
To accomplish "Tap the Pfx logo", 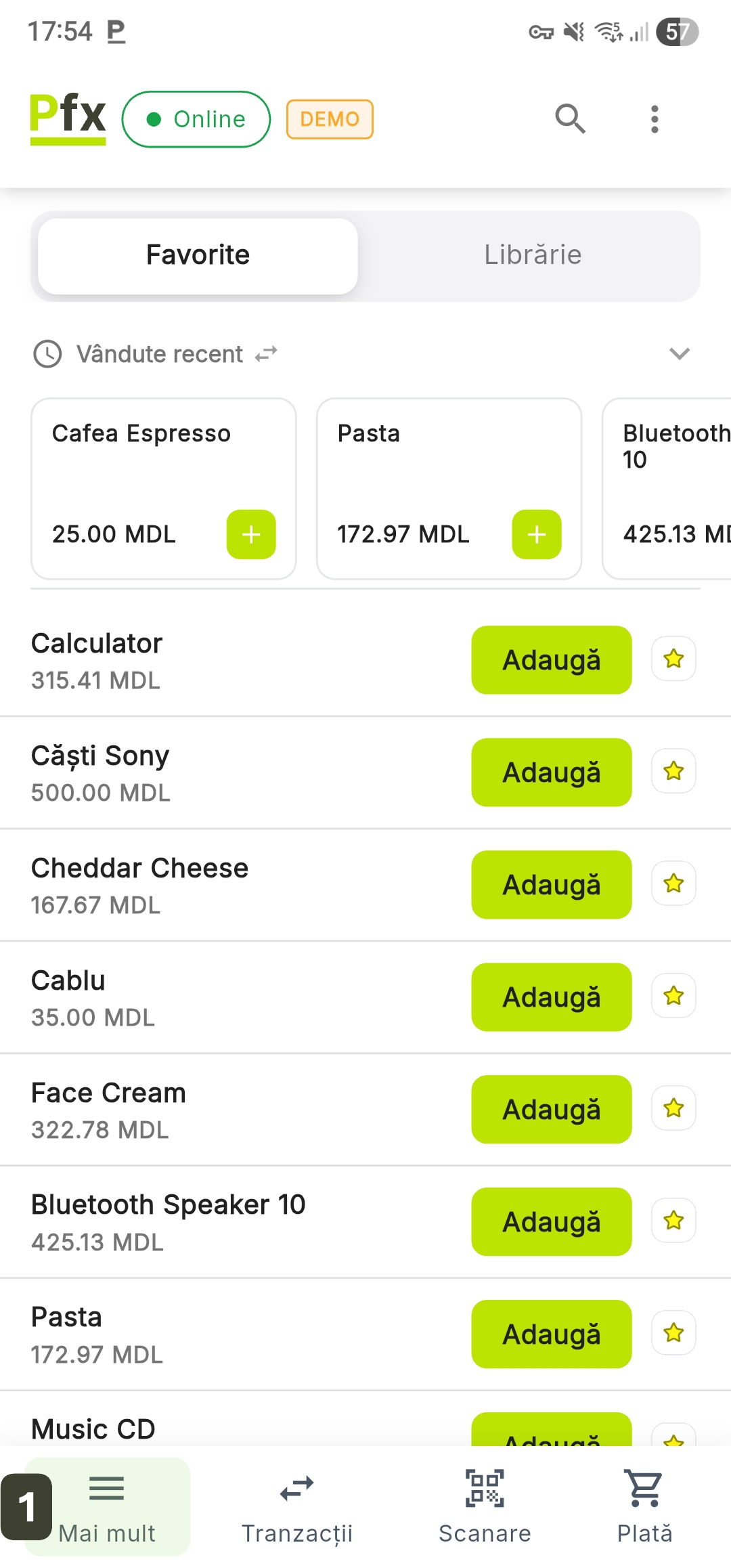I will (x=68, y=118).
